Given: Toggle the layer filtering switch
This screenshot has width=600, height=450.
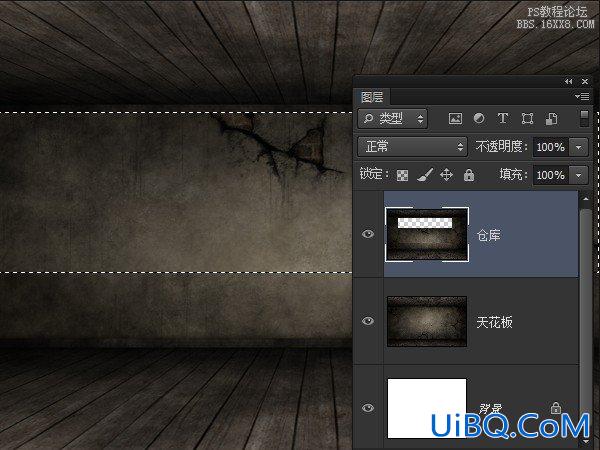Looking at the screenshot, I should pos(584,118).
